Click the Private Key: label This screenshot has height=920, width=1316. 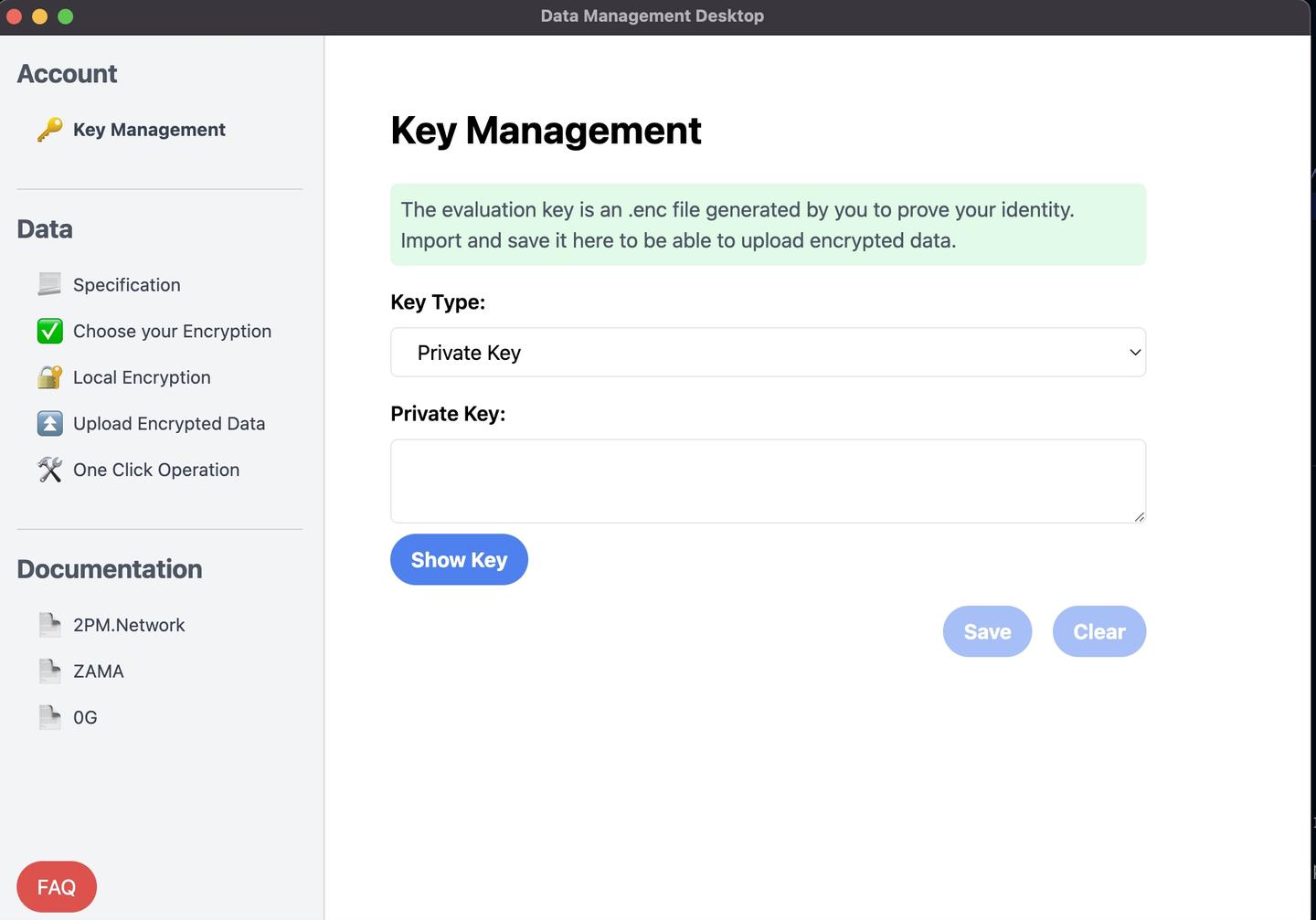tap(448, 414)
